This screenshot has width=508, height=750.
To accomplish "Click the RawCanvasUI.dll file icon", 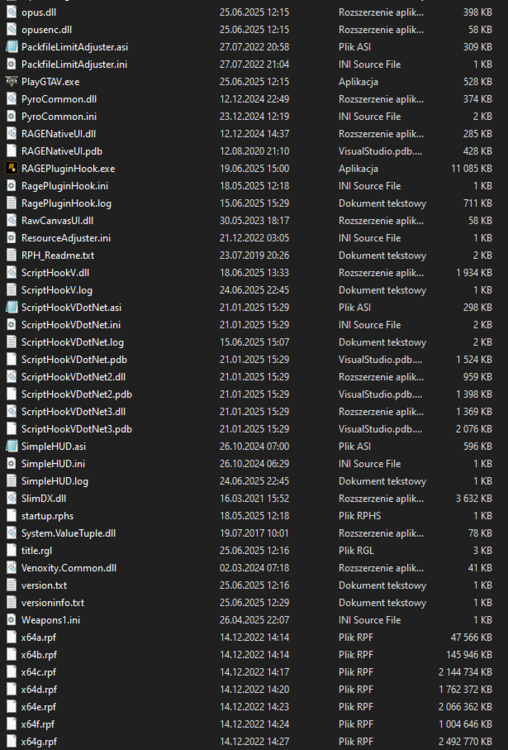I will click(11, 221).
